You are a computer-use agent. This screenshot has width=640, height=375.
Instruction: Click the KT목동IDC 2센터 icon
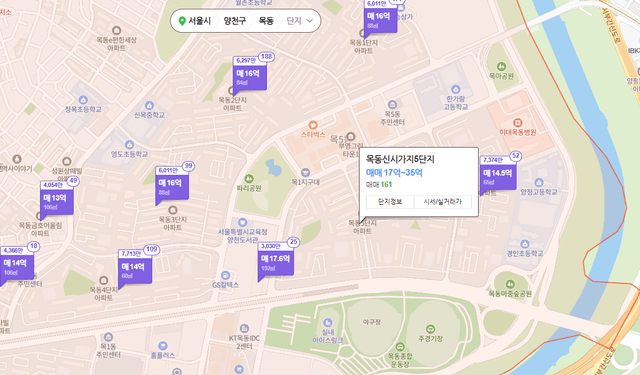[x=244, y=328]
